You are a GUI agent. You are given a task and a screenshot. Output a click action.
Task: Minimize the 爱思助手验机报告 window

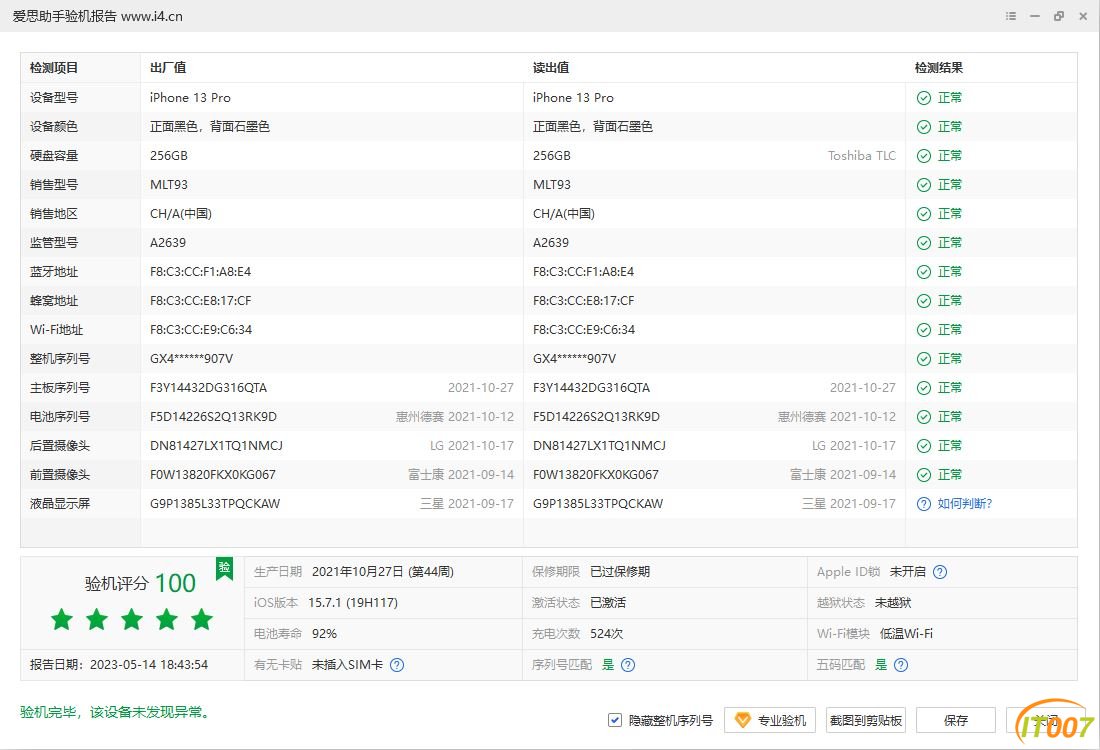pos(1035,15)
